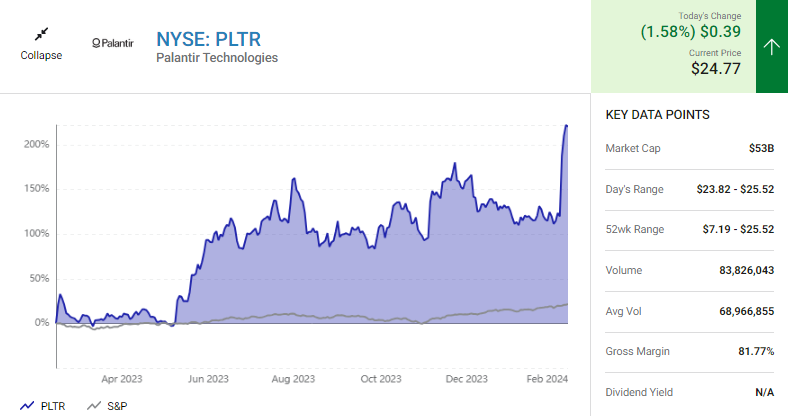Click the Palantir logo
This screenshot has height=416, width=789.
coord(113,43)
